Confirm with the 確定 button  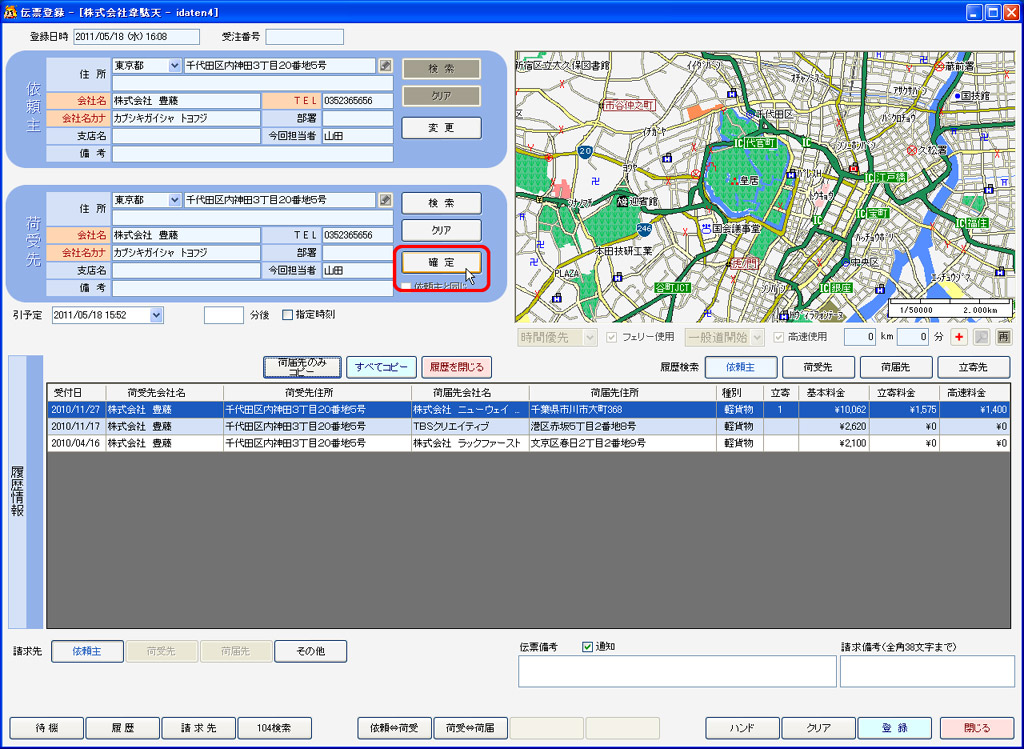coord(441,263)
